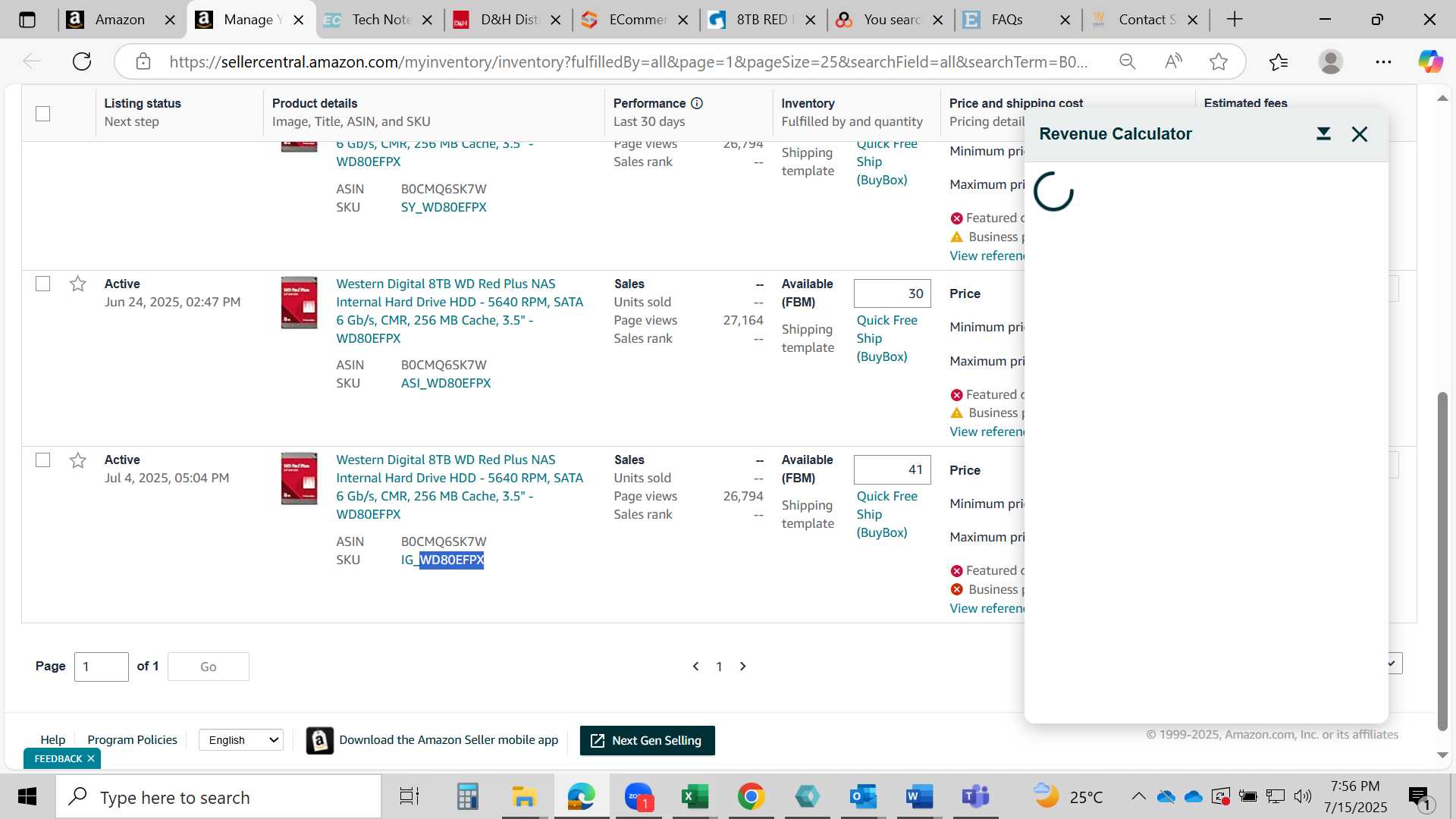Open Windows Start menu
The height and width of the screenshot is (819, 1456).
(27, 797)
